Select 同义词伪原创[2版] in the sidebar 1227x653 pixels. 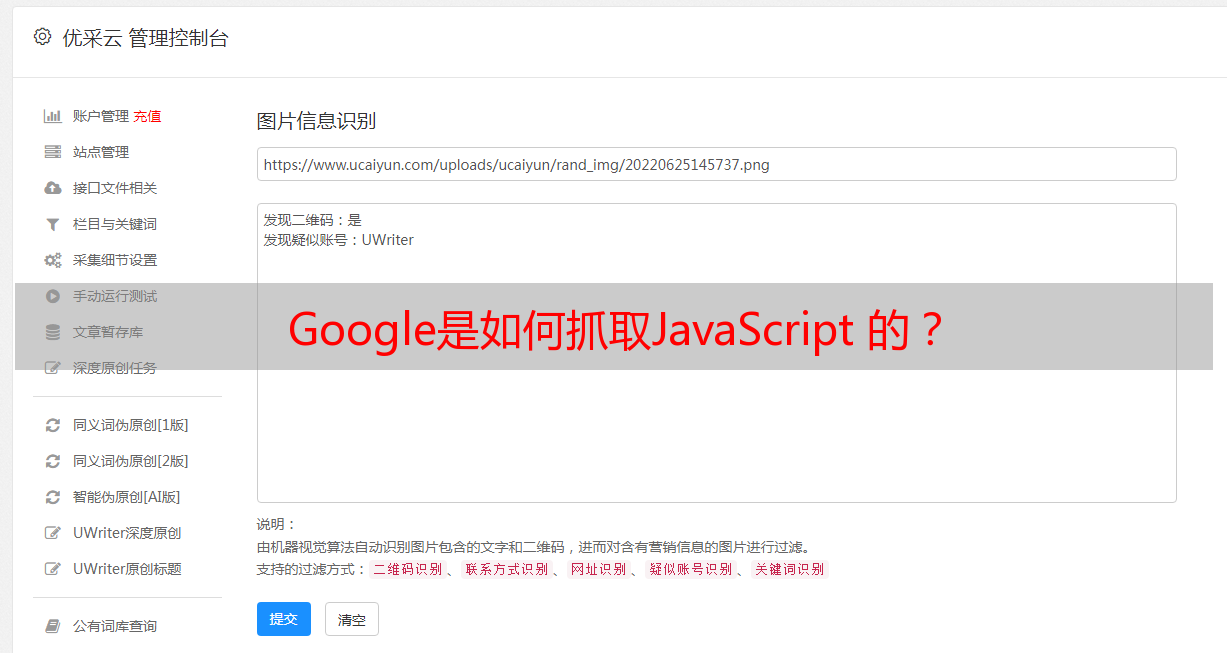[131, 461]
